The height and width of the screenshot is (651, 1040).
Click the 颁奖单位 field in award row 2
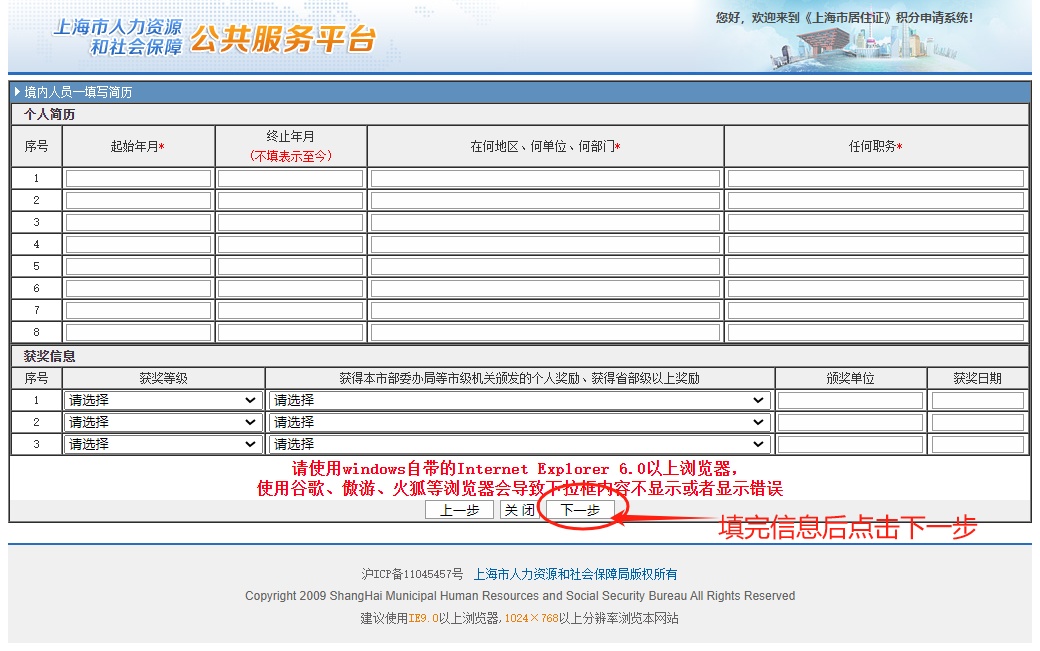[x=850, y=422]
